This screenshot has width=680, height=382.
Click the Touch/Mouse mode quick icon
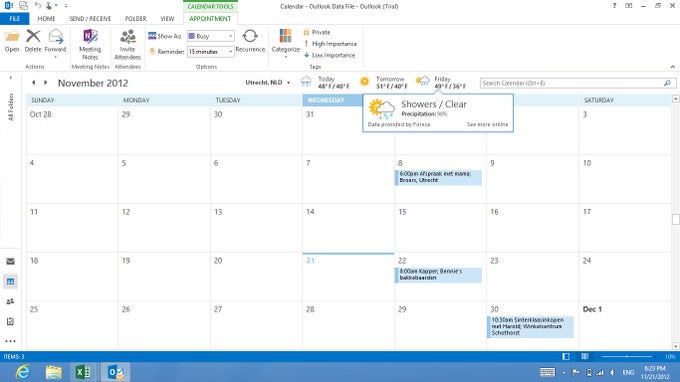pyautogui.click(x=50, y=6)
